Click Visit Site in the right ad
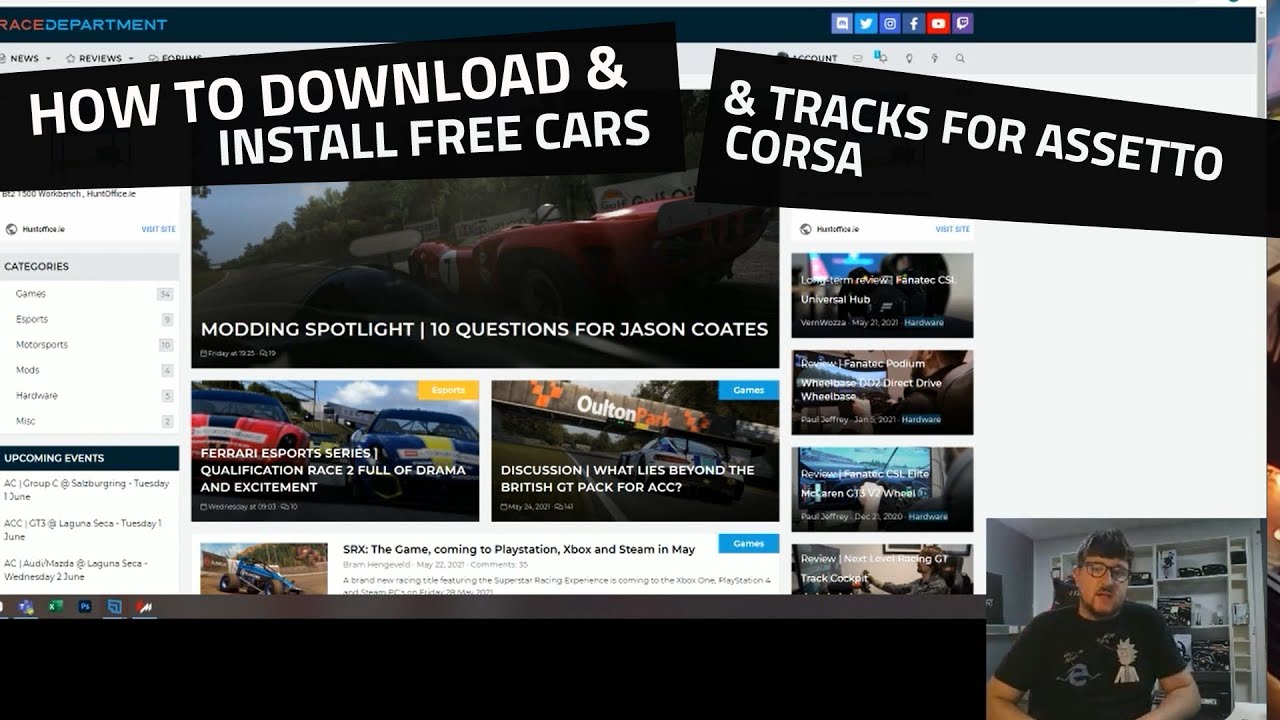This screenshot has height=720, width=1280. click(953, 229)
